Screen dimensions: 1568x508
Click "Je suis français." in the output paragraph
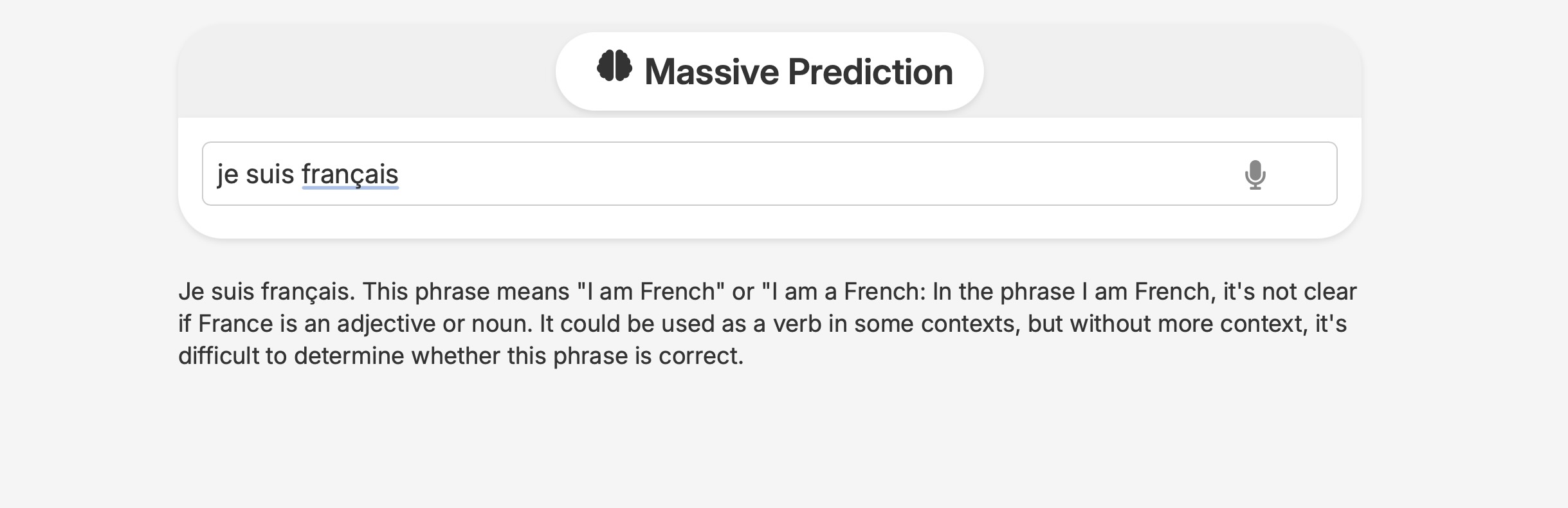click(x=266, y=292)
